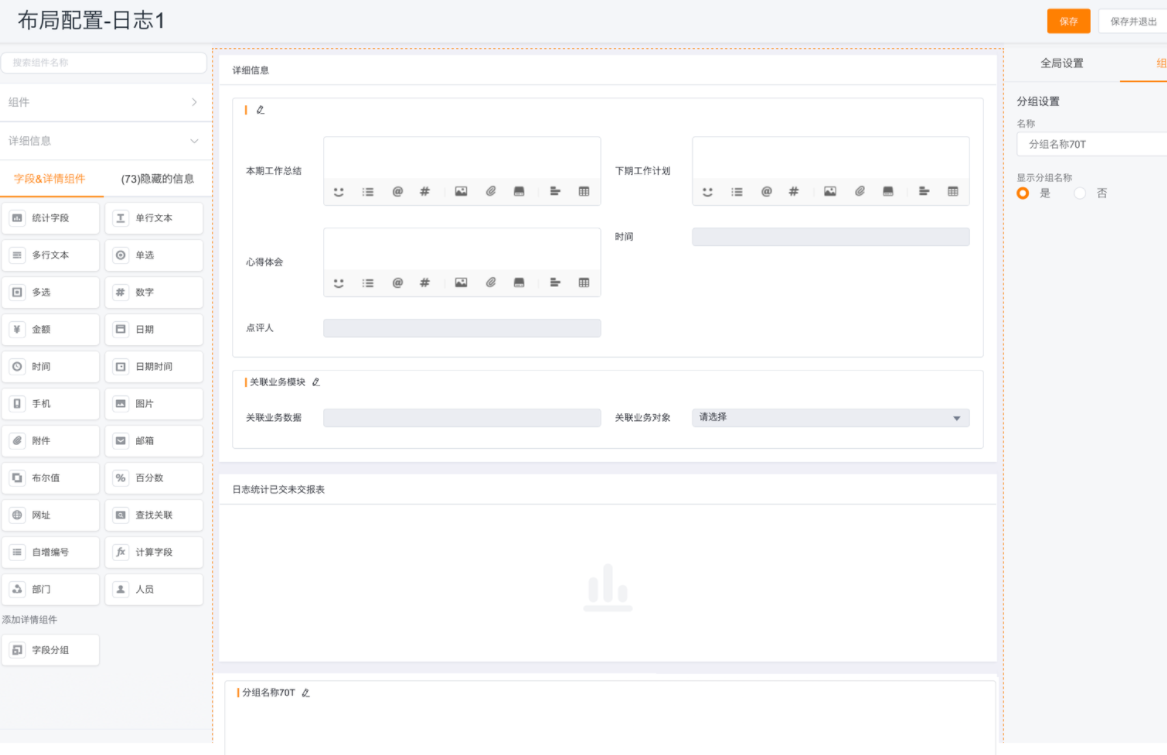The height and width of the screenshot is (755, 1167).
Task: Click attachment icon in 心得体会 editor
Action: (490, 283)
